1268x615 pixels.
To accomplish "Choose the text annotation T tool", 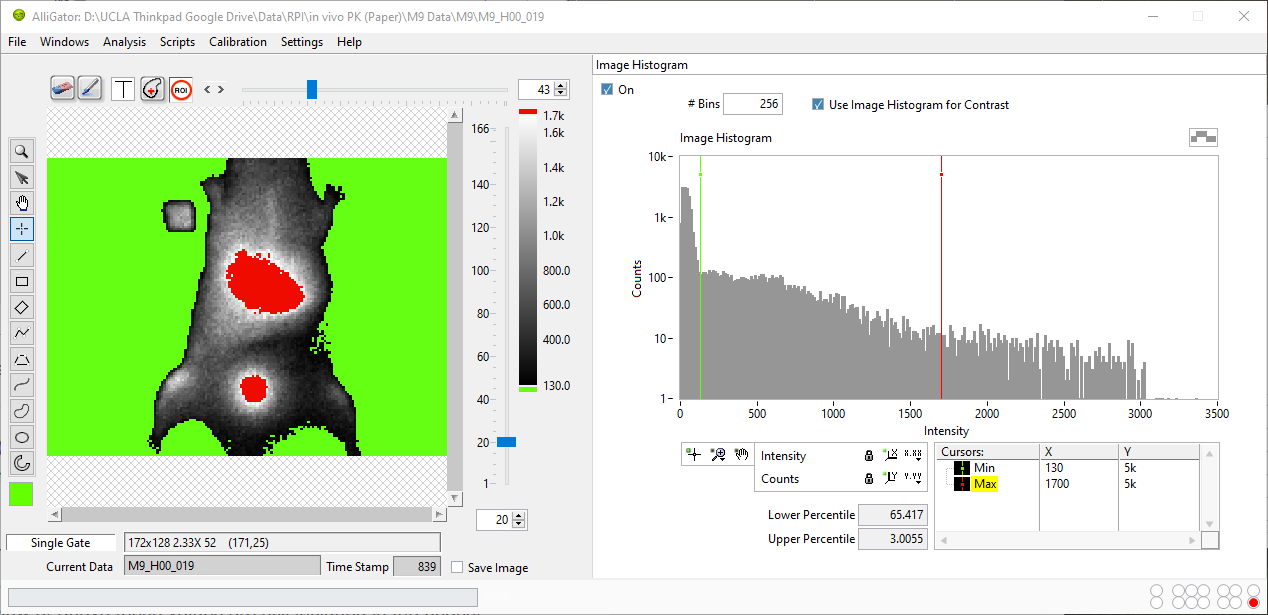I will pos(123,89).
